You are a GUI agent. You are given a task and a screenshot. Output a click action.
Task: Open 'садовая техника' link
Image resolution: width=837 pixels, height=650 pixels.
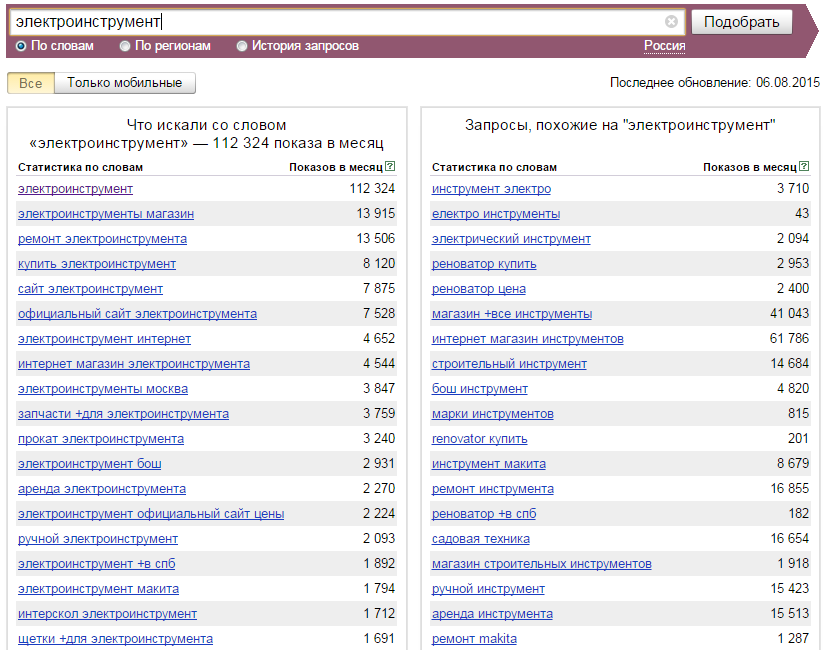click(x=480, y=540)
